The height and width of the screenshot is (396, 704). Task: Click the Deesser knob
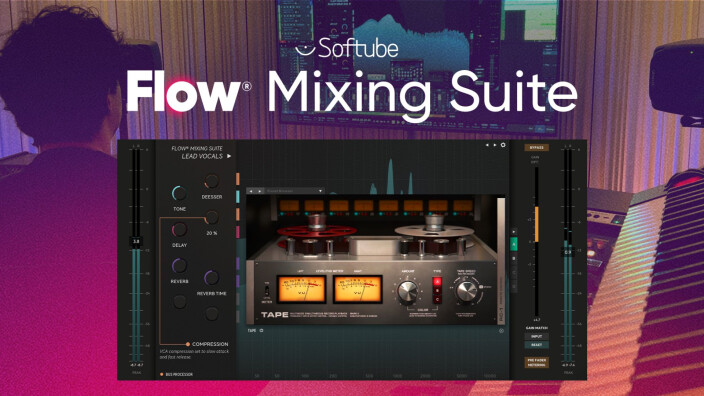point(211,181)
